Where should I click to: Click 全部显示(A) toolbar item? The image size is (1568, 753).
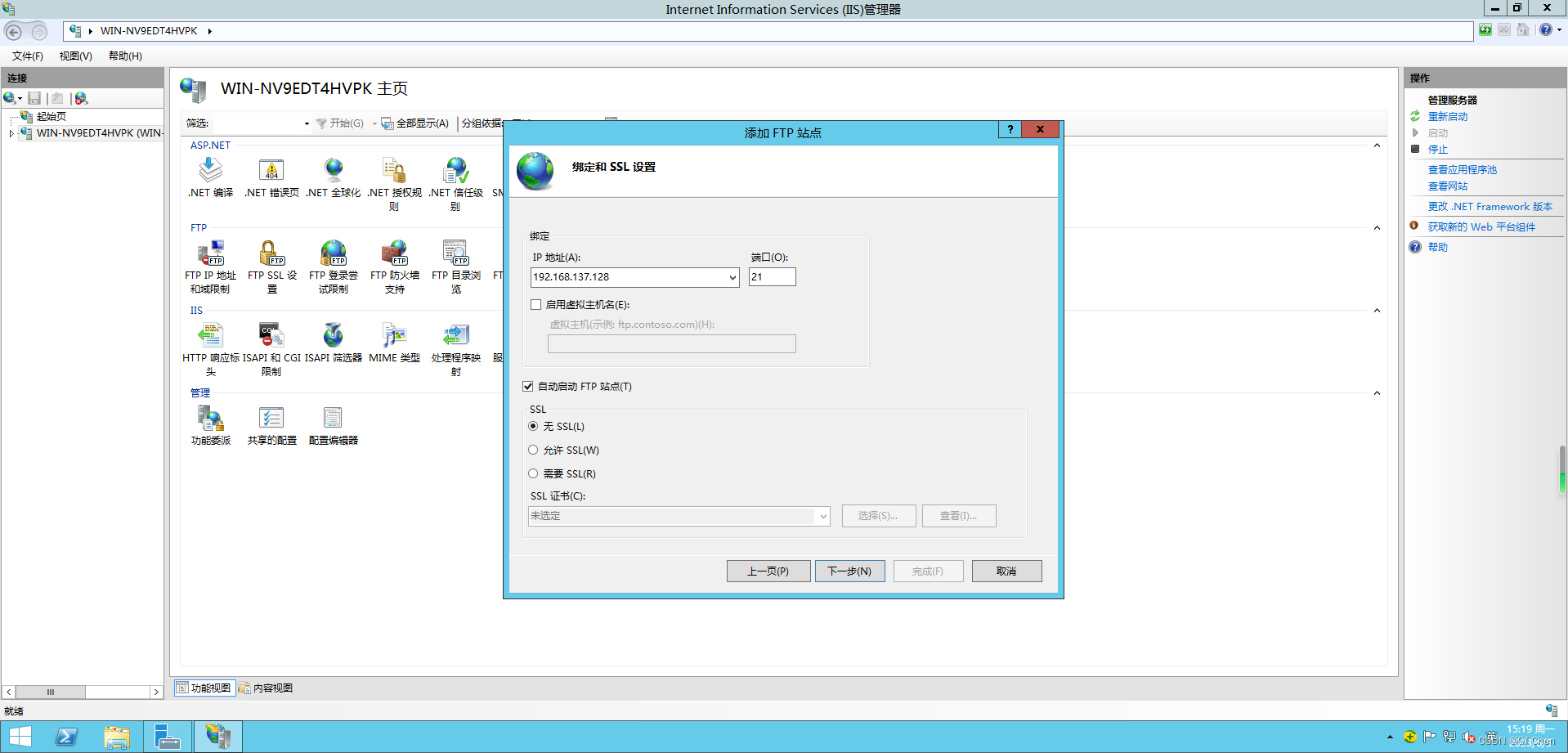(x=415, y=123)
